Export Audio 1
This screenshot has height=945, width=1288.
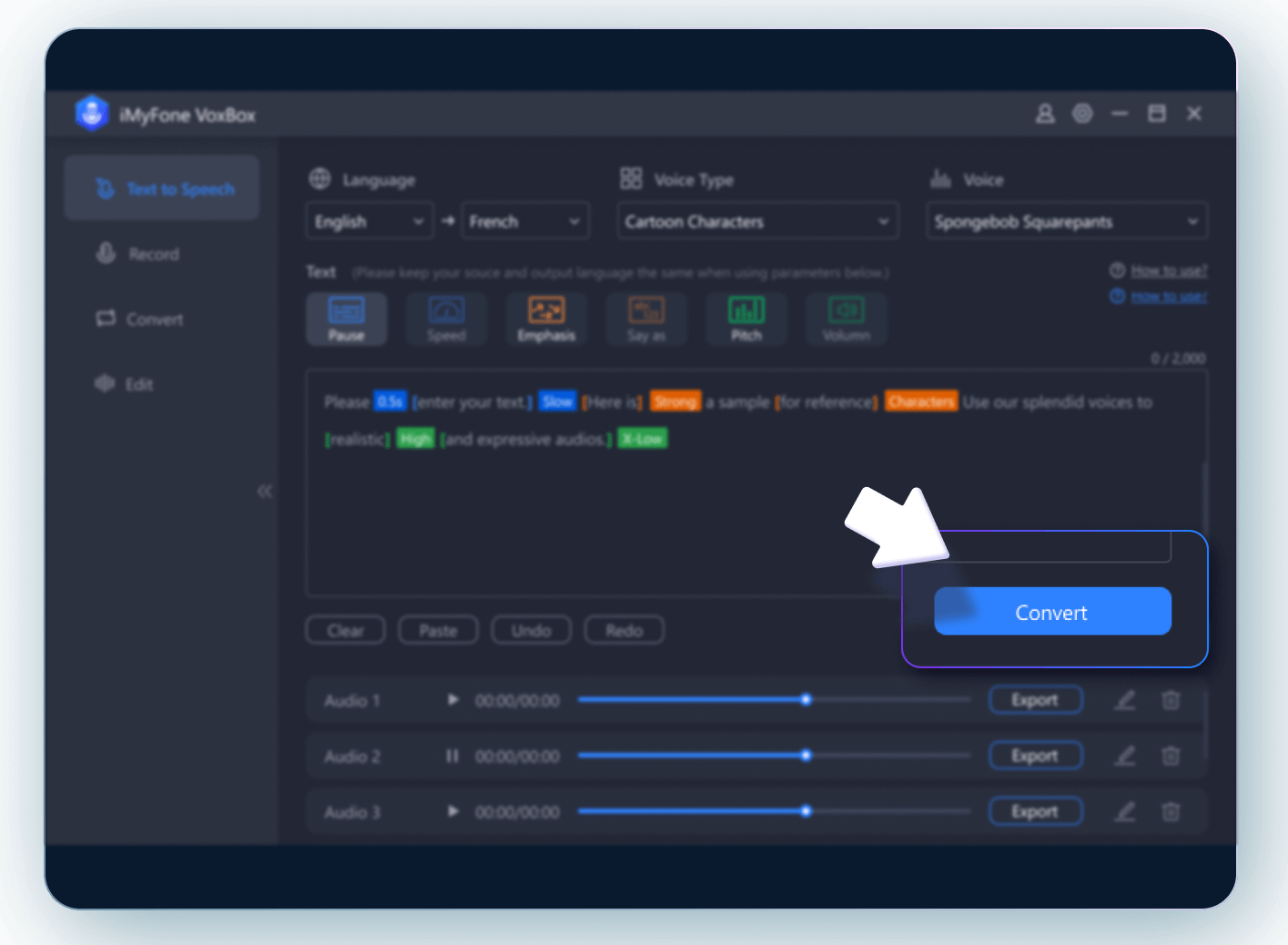(x=1035, y=700)
